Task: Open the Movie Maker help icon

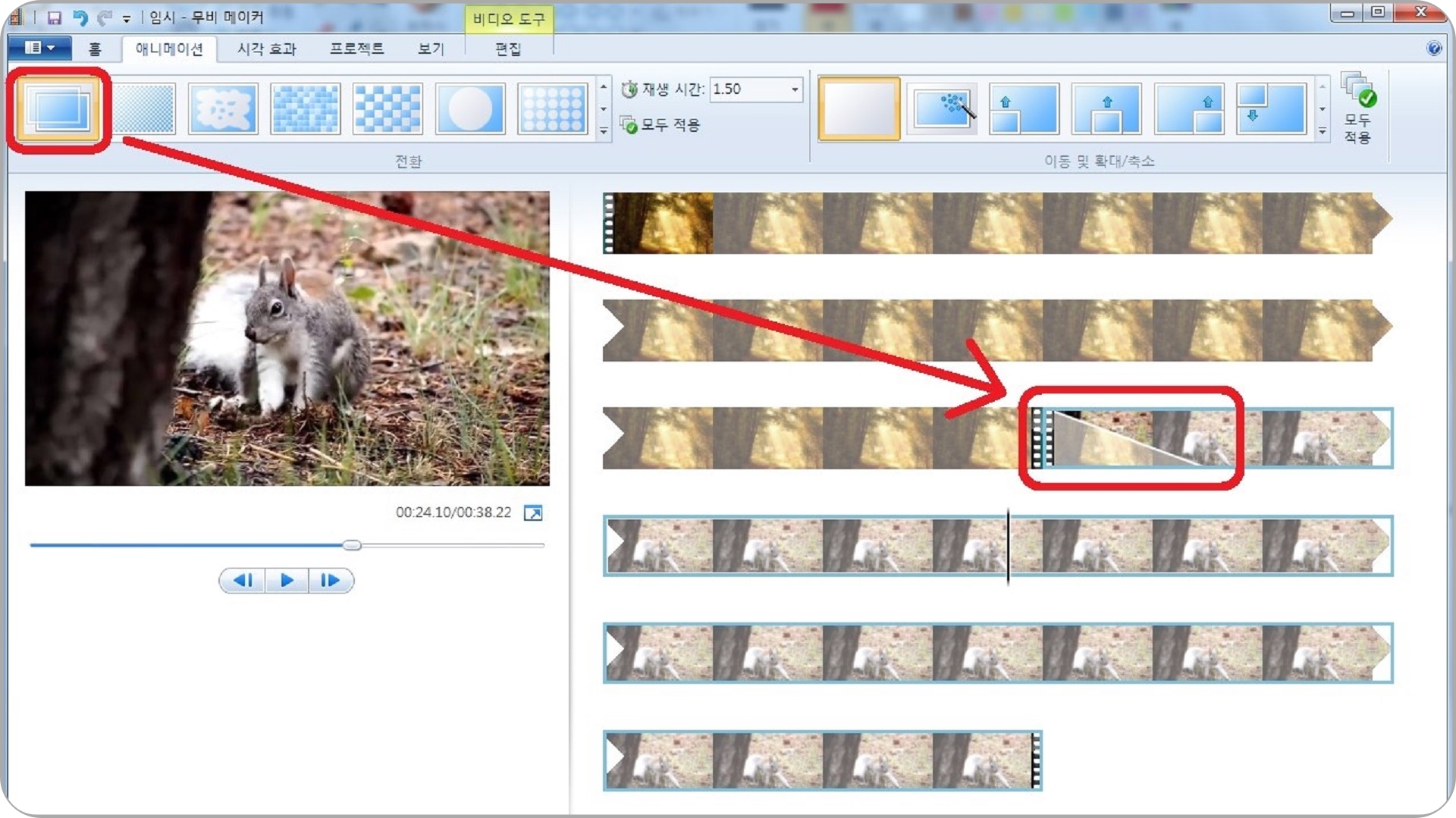Action: (1433, 49)
